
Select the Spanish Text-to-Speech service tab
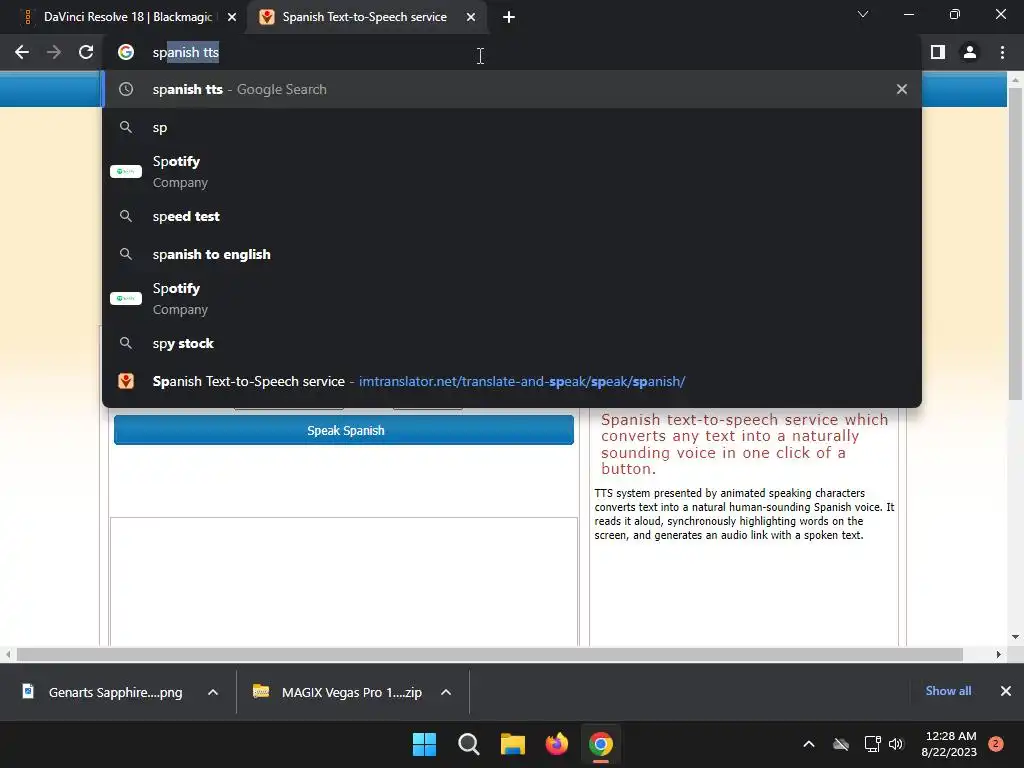(367, 17)
